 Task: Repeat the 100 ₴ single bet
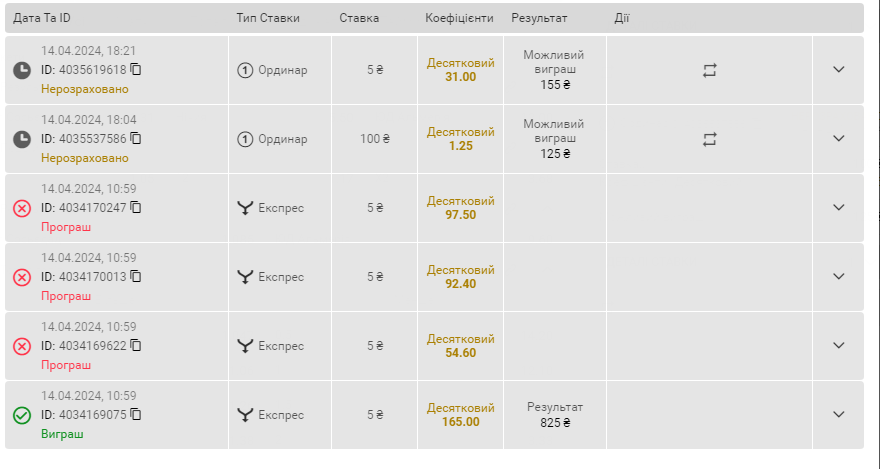pyautogui.click(x=709, y=139)
